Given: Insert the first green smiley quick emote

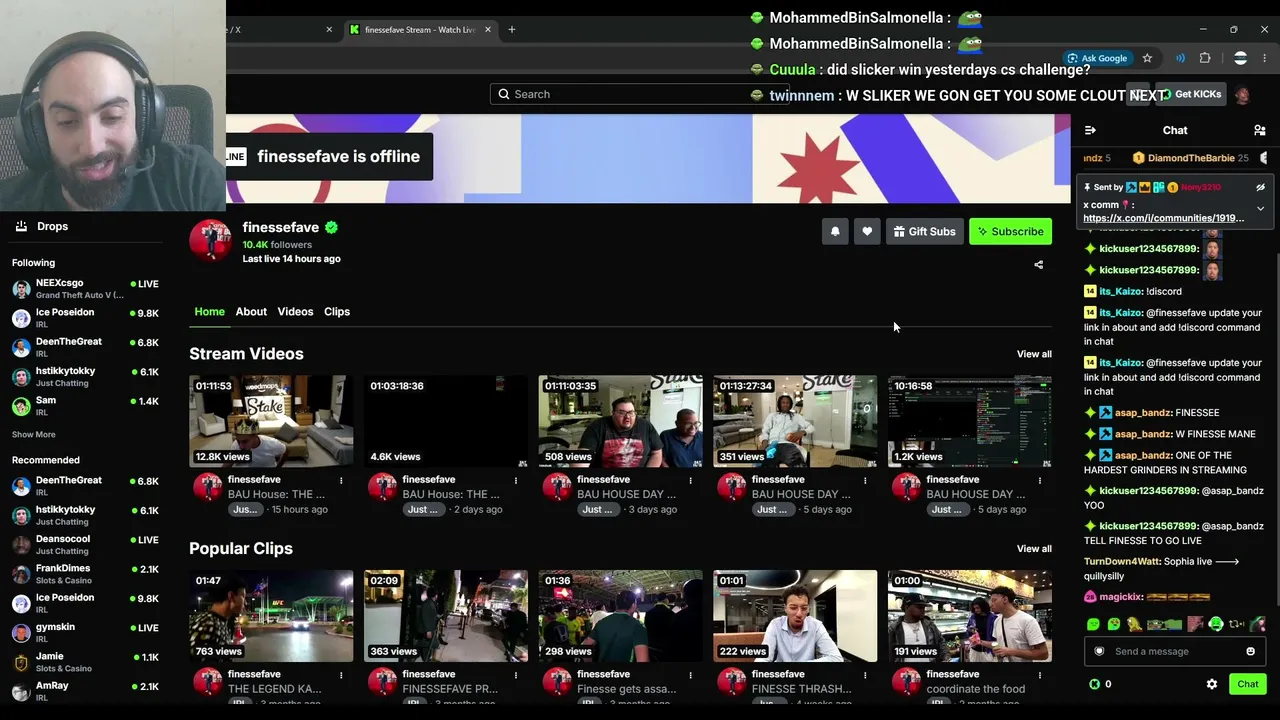Looking at the screenshot, I should [x=1093, y=625].
